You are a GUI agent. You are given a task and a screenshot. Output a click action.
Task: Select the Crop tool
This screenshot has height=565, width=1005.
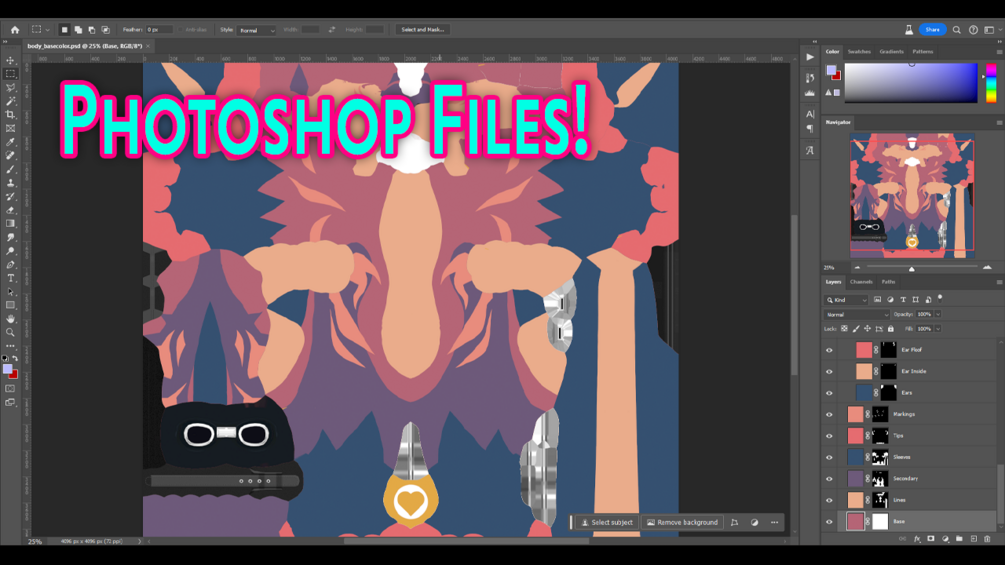pos(10,115)
